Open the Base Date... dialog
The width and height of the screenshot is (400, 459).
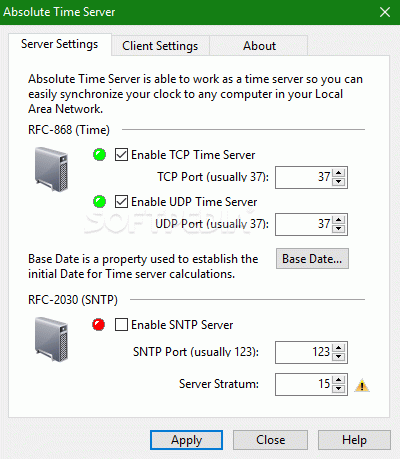[312, 259]
